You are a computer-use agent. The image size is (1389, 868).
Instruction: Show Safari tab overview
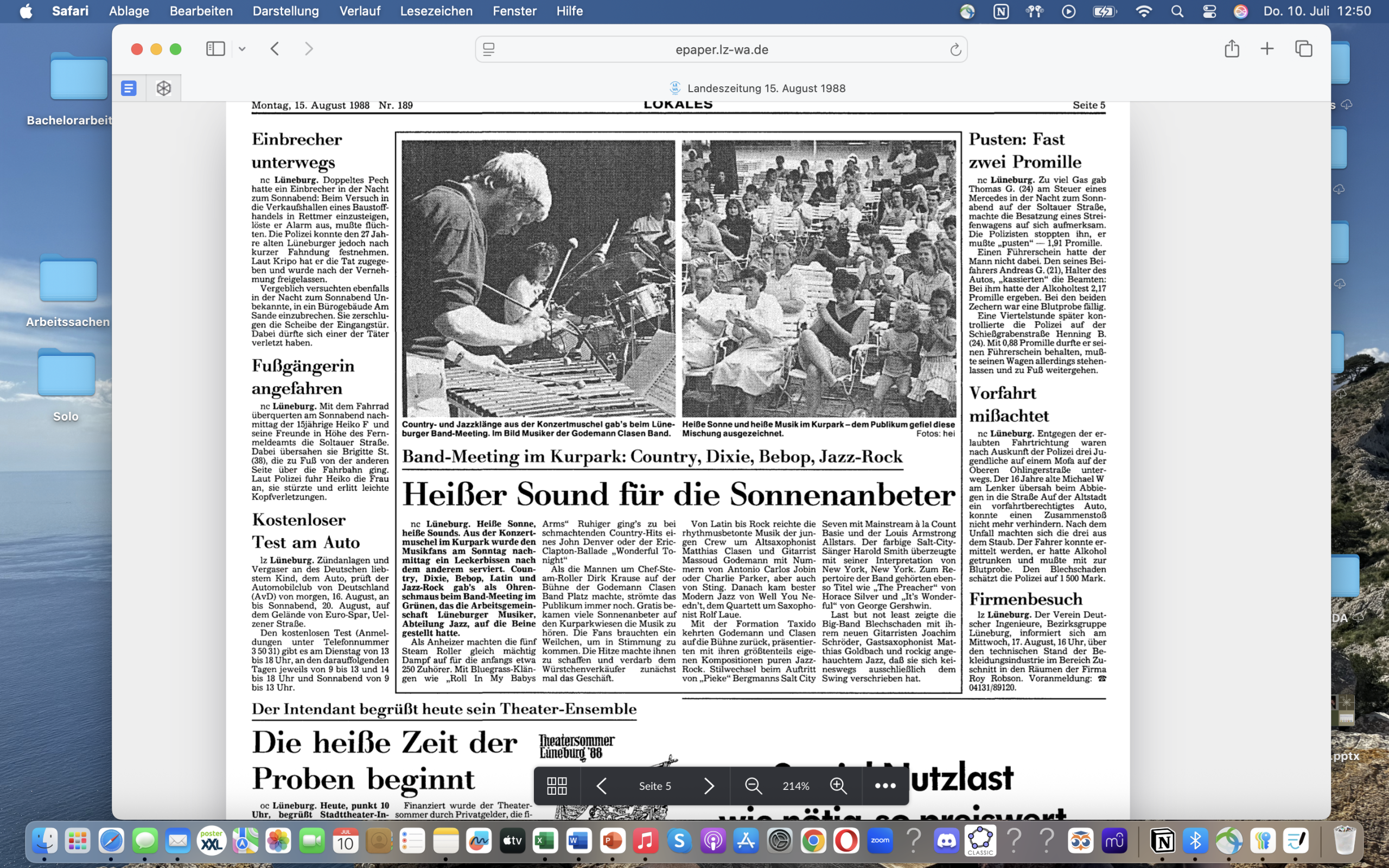[1303, 49]
